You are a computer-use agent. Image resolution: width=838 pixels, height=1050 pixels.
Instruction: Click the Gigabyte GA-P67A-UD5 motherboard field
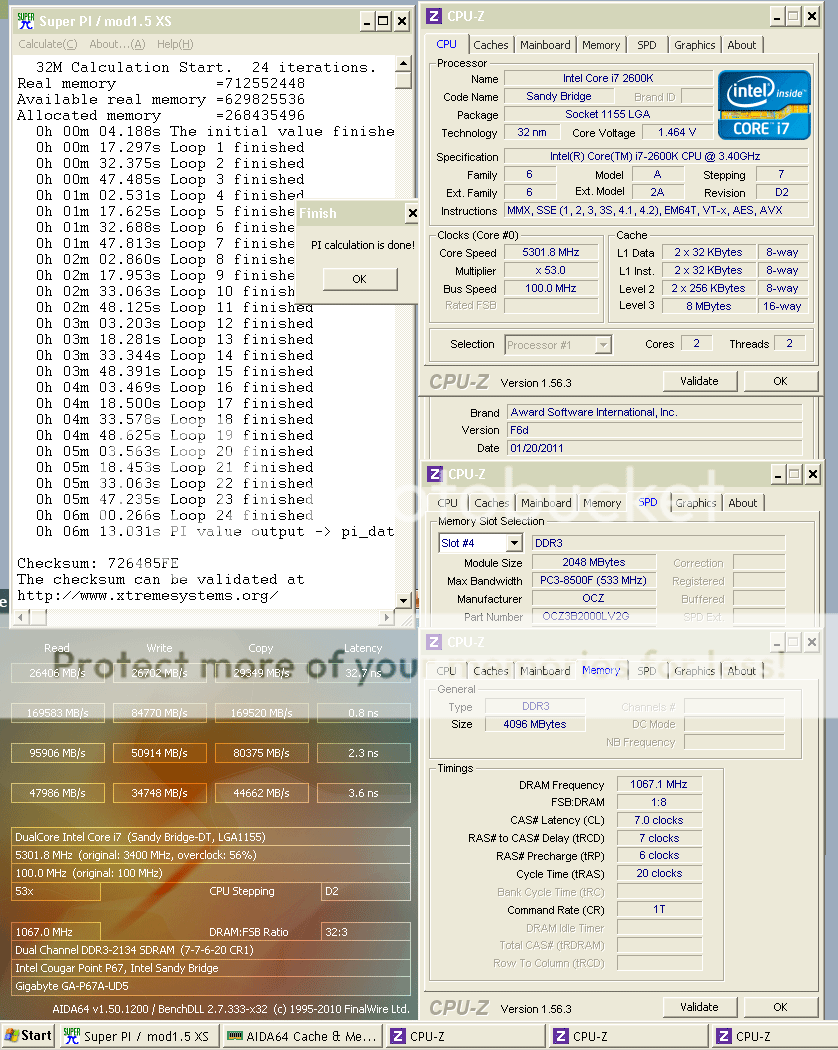click(x=212, y=986)
